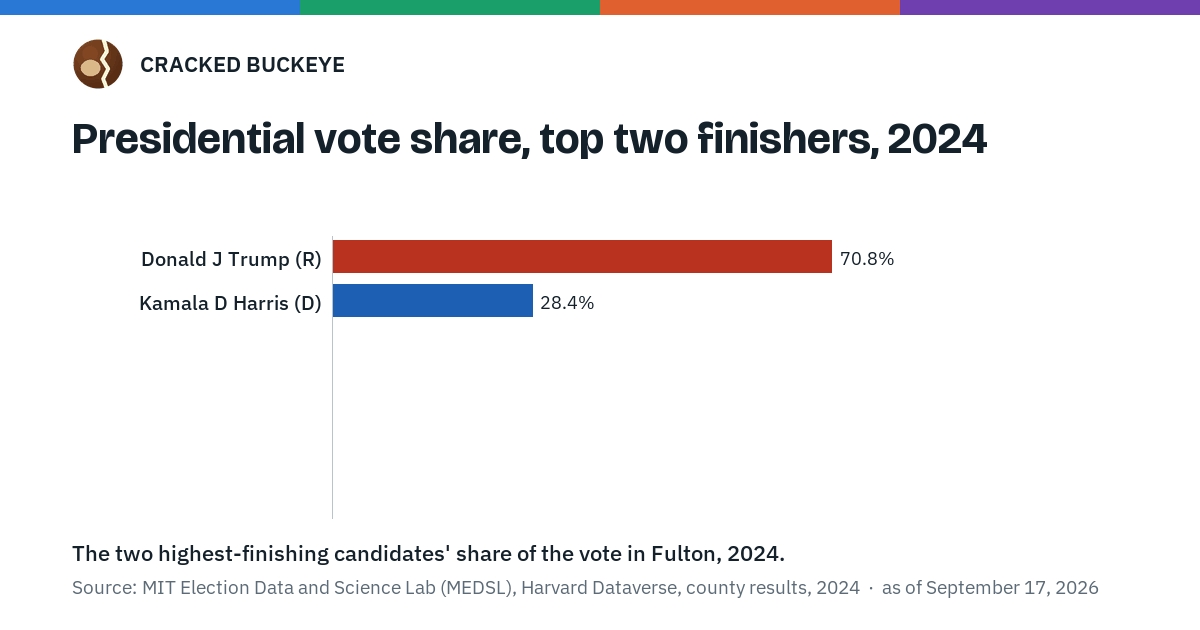The image size is (1200, 630).
Task: Click the vertical chart axis line
Action: click(332, 377)
